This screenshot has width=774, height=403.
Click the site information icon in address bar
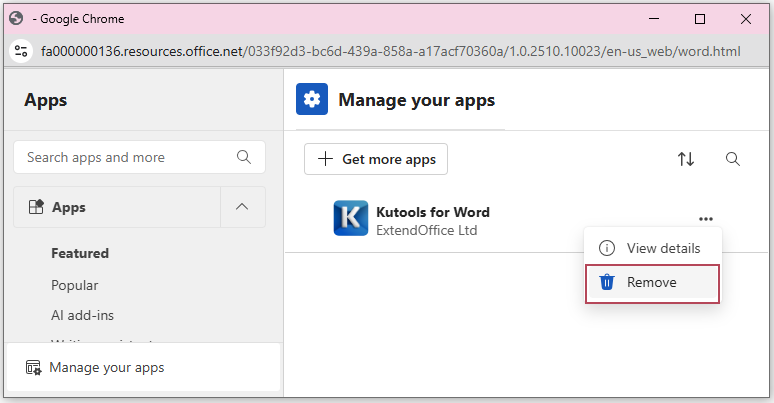[x=21, y=51]
